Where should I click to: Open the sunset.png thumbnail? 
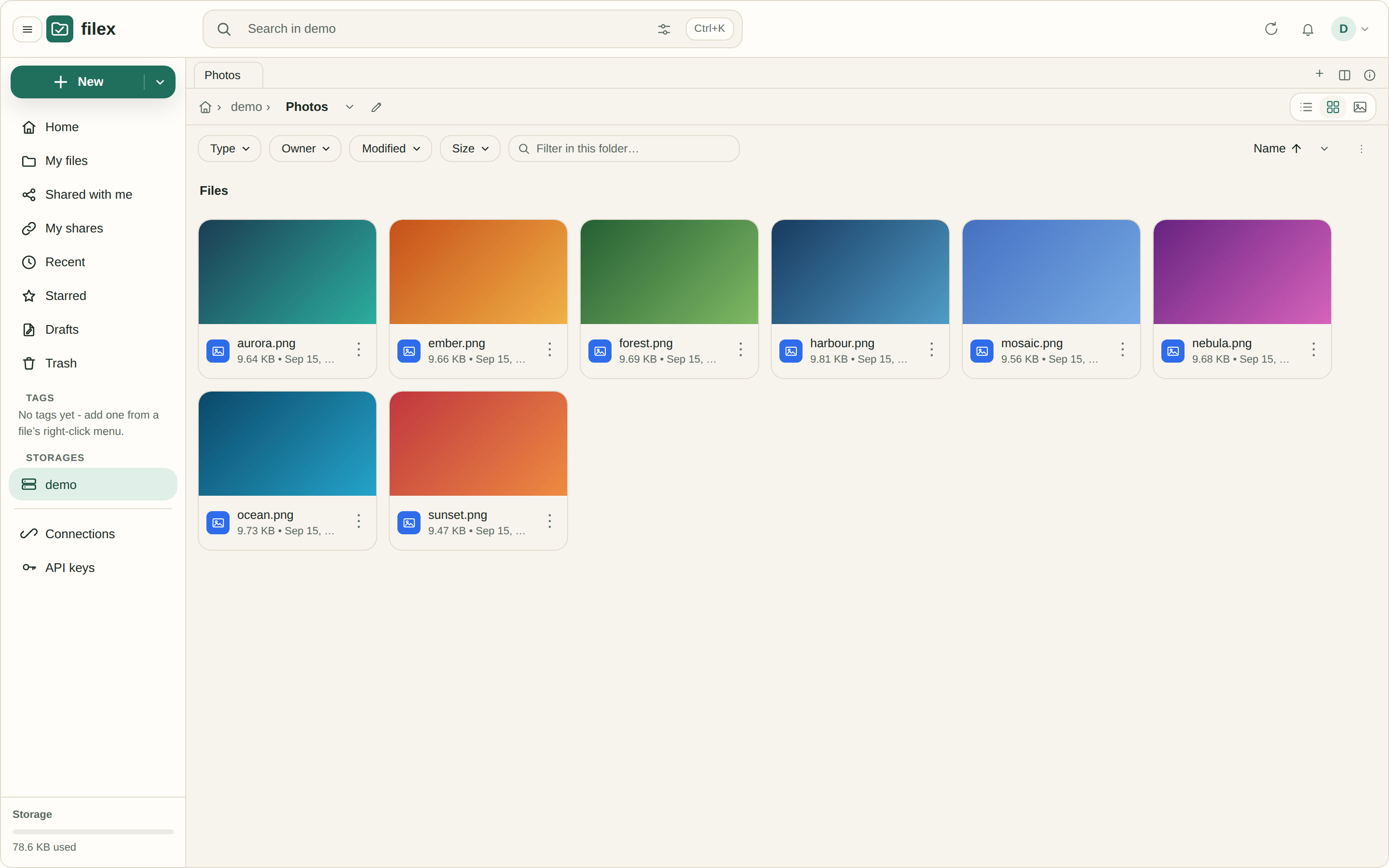478,444
